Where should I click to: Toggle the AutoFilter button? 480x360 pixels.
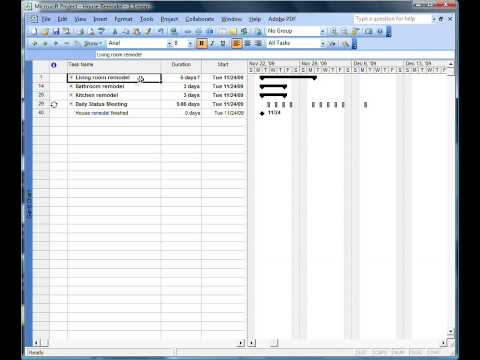(x=333, y=44)
